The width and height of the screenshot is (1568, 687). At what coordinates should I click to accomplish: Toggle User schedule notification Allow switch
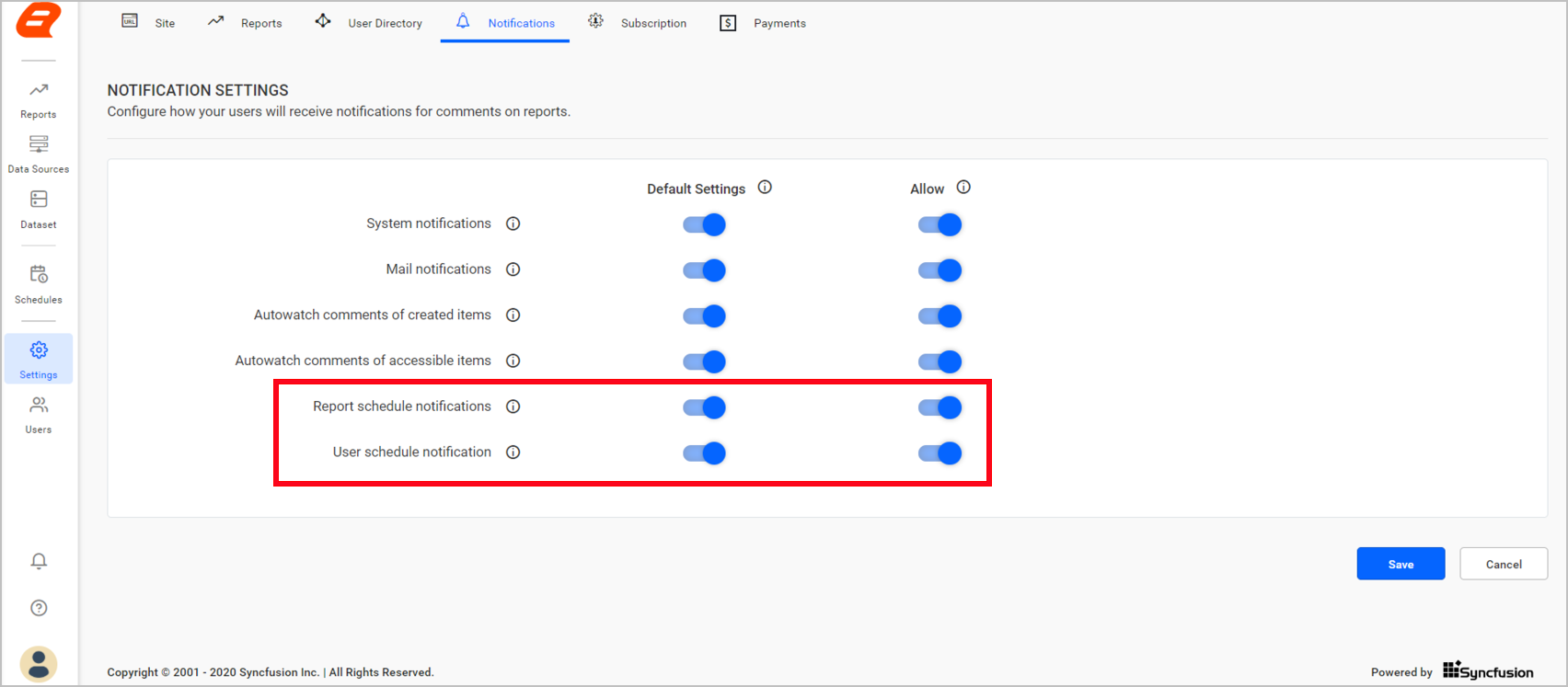click(x=940, y=453)
